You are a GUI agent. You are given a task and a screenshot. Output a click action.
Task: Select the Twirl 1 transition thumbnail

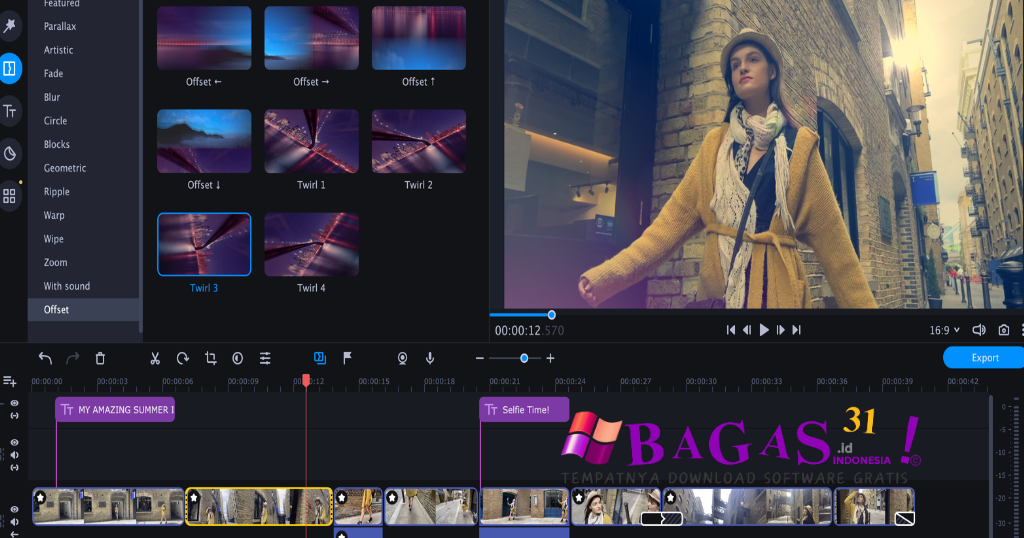click(x=312, y=141)
